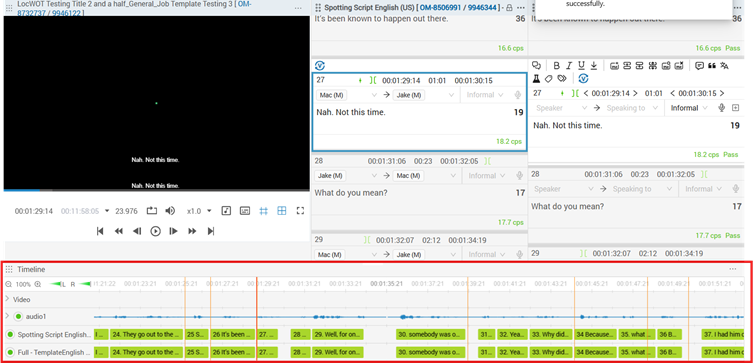
Task: Open the video panel three-dot options menu
Action: (298, 9)
